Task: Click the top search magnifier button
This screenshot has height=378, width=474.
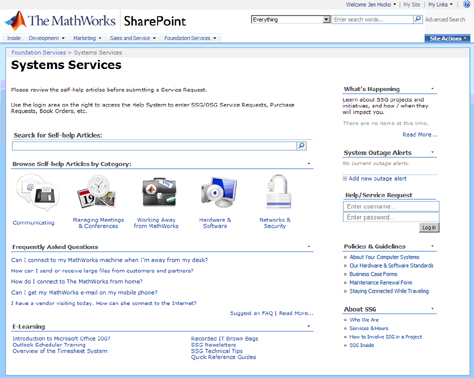Action: tap(418, 19)
